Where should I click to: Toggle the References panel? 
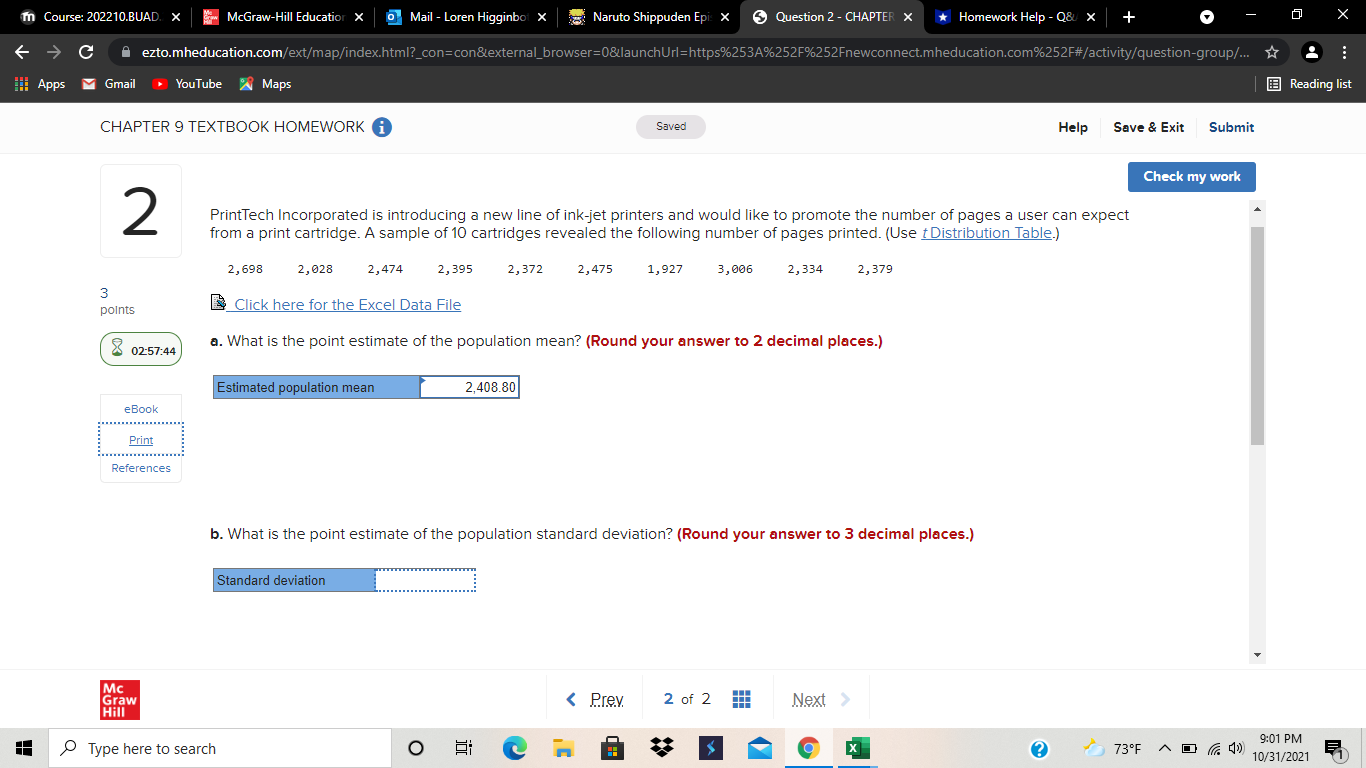(140, 467)
